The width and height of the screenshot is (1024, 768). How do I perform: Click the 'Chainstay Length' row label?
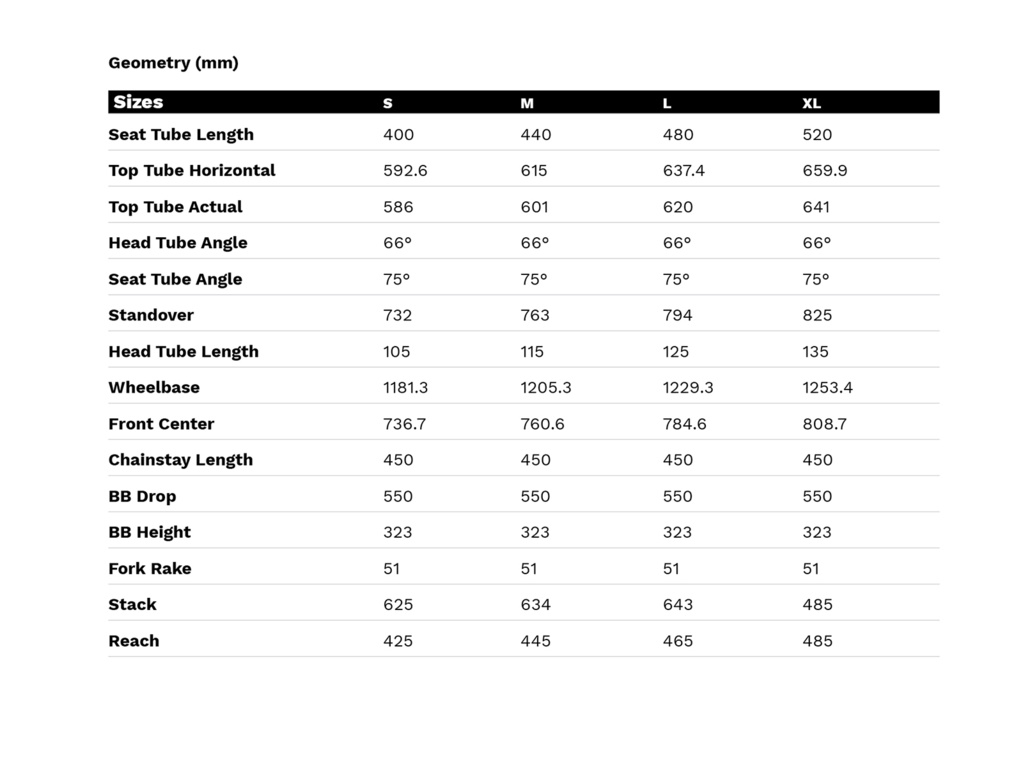pos(181,460)
